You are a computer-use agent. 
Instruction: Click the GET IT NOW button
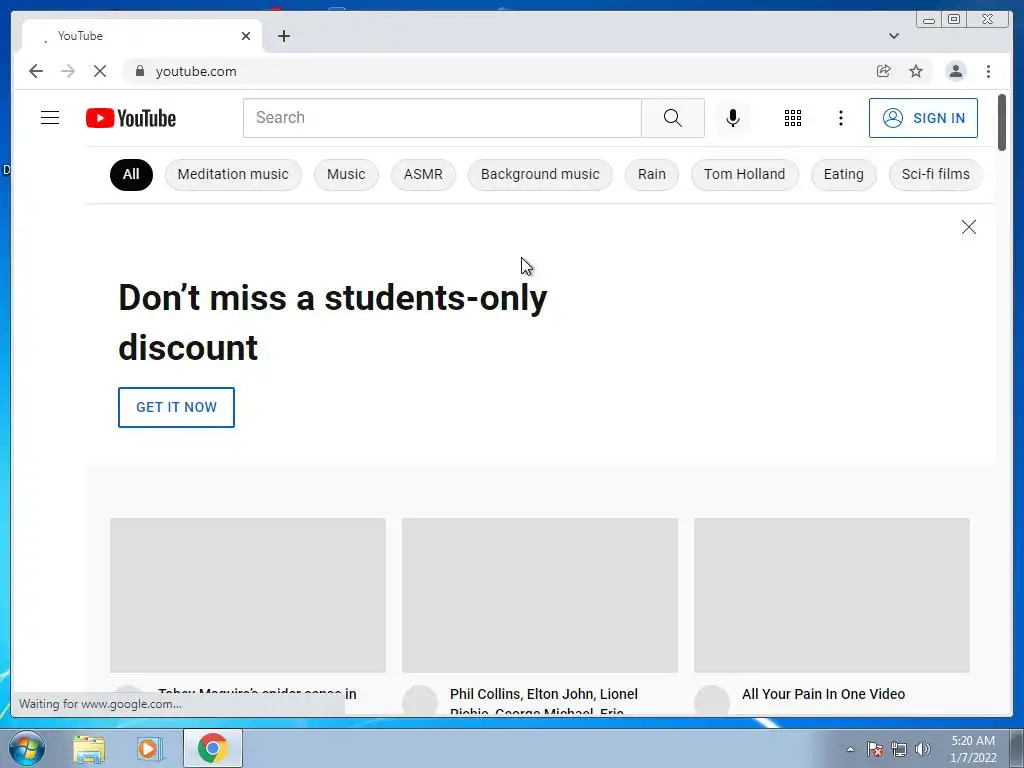176,408
